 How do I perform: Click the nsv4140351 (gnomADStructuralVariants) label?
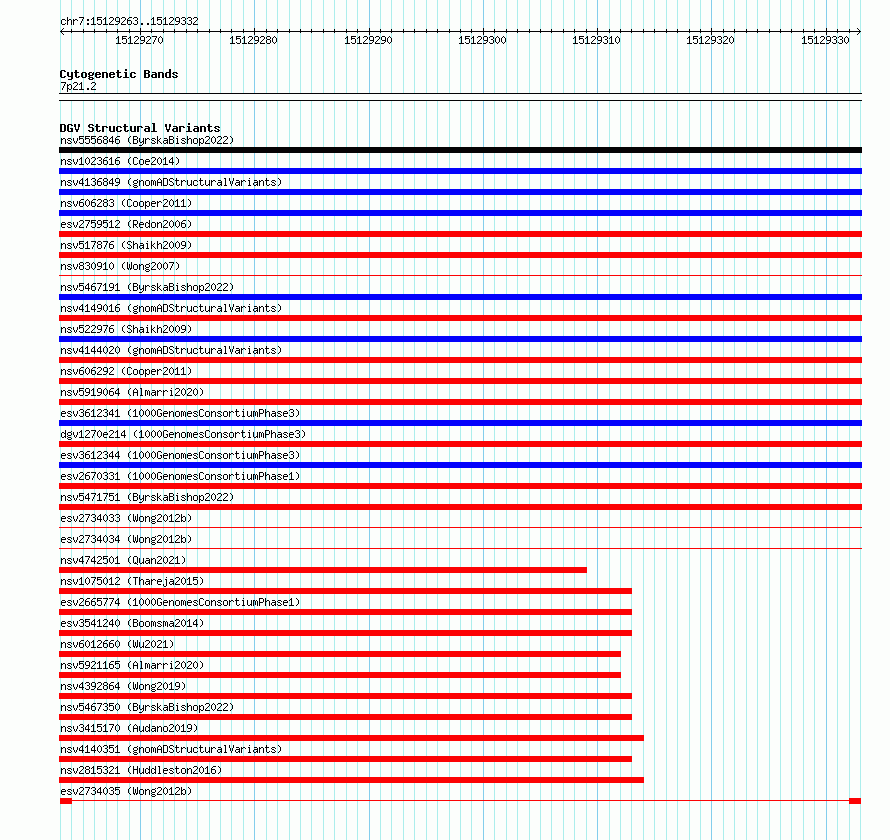click(x=171, y=749)
